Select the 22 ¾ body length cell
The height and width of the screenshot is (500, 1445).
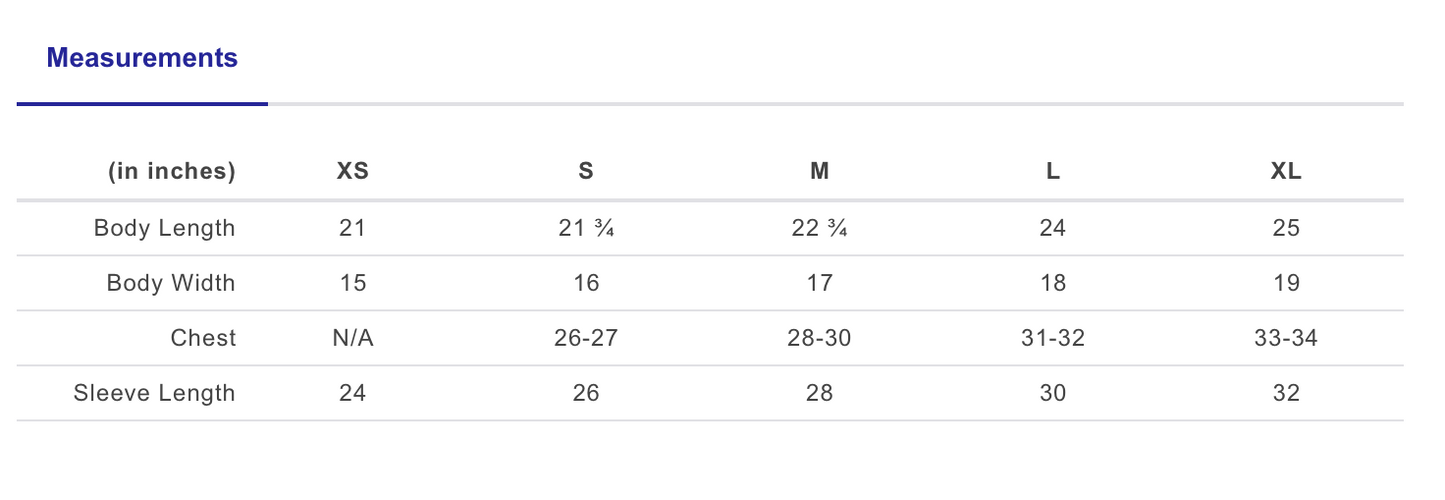(819, 228)
